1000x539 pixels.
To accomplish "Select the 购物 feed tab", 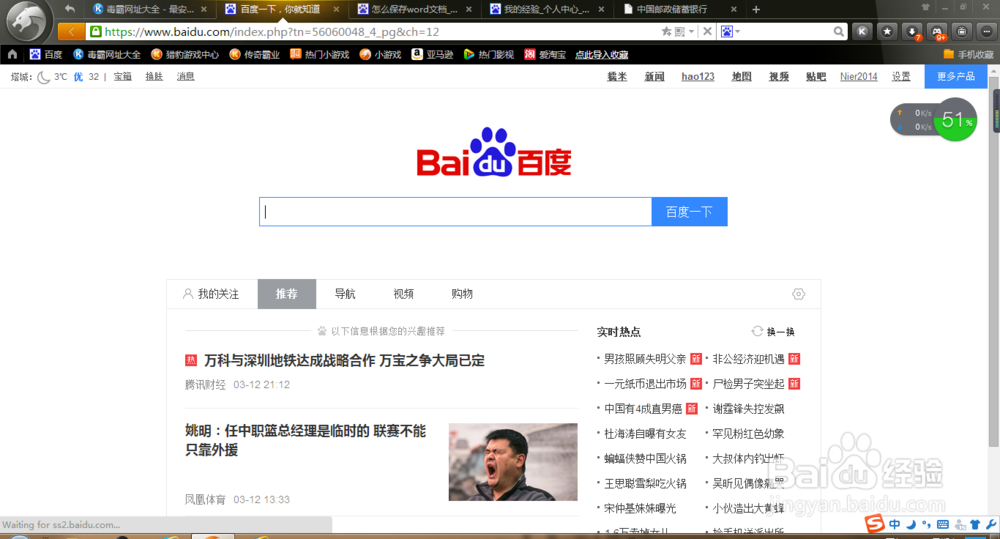I will (462, 294).
